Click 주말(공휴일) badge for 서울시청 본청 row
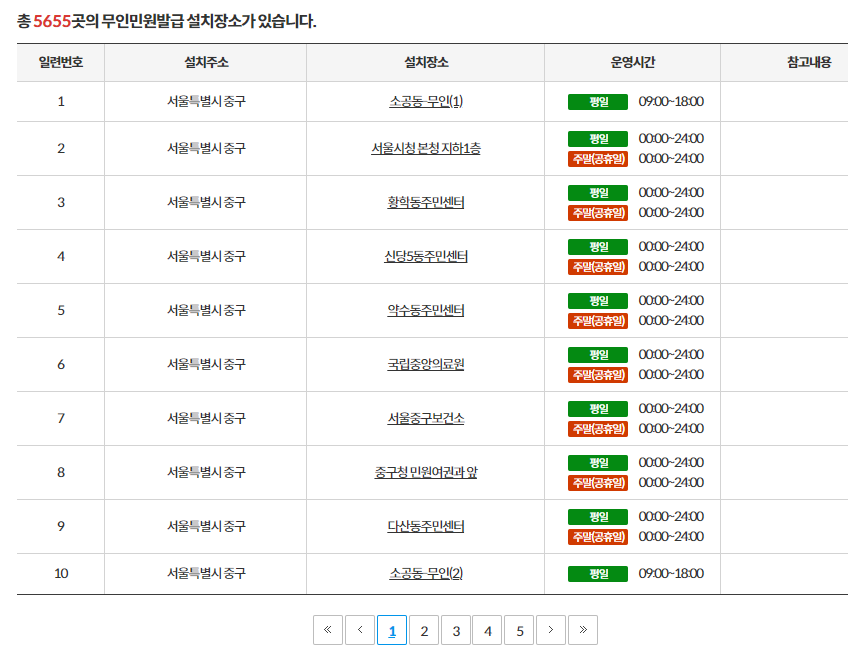Image resolution: width=848 pixels, height=654 pixels. (598, 159)
